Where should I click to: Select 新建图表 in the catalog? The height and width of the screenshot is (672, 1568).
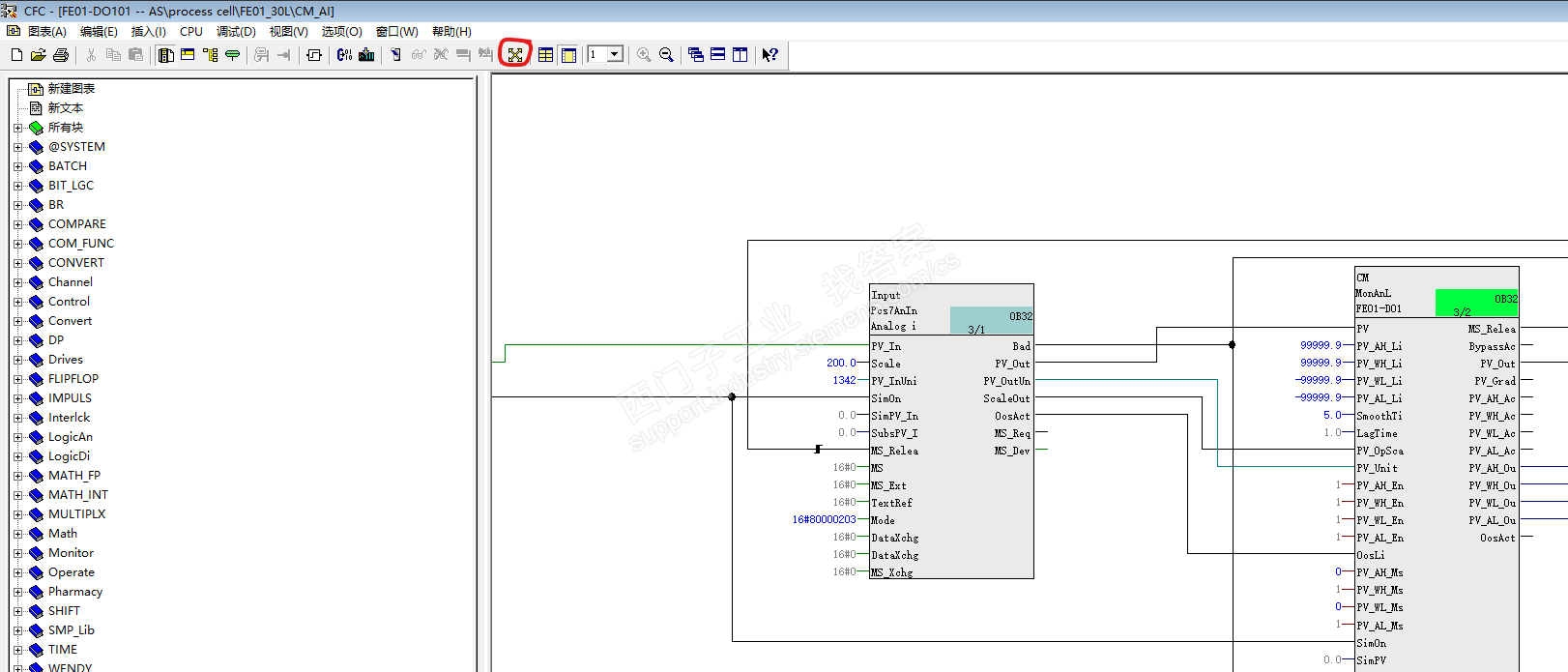[x=71, y=89]
